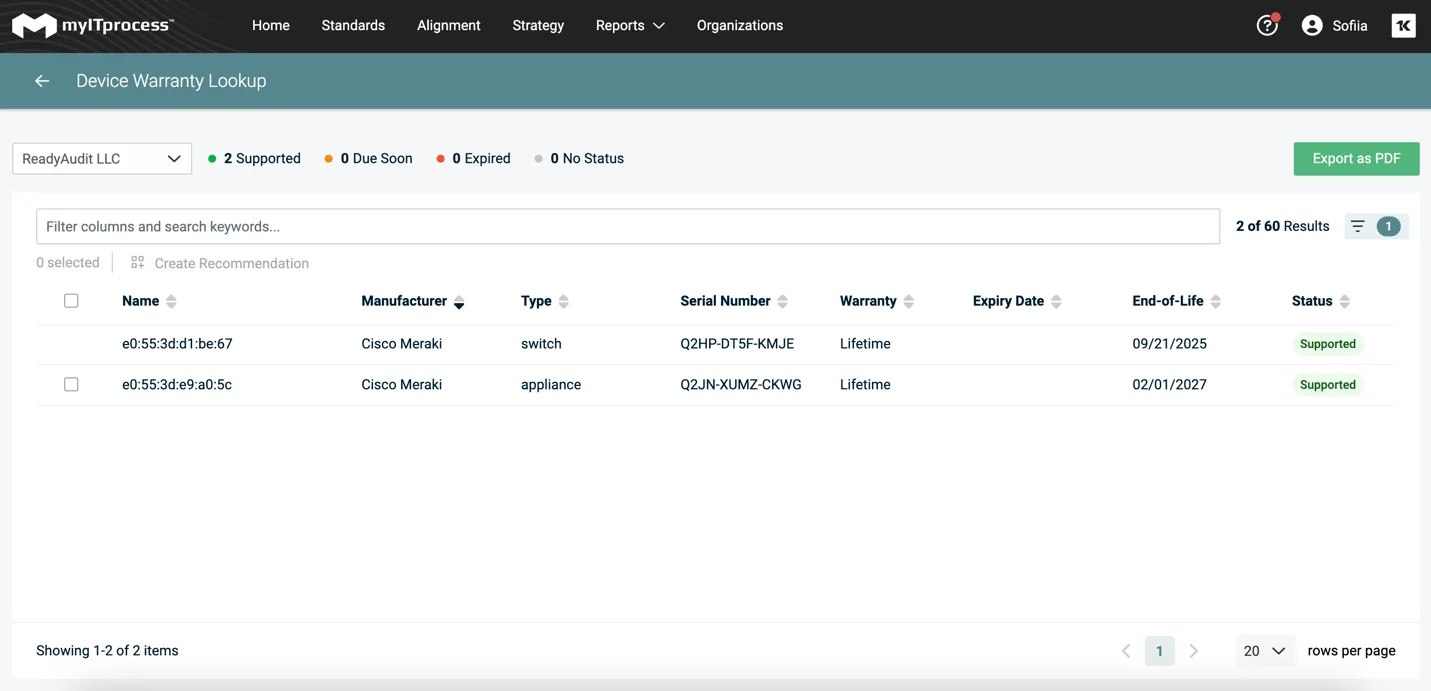The image size is (1431, 691).
Task: Open the Reports dropdown menu
Action: pyautogui.click(x=629, y=26)
